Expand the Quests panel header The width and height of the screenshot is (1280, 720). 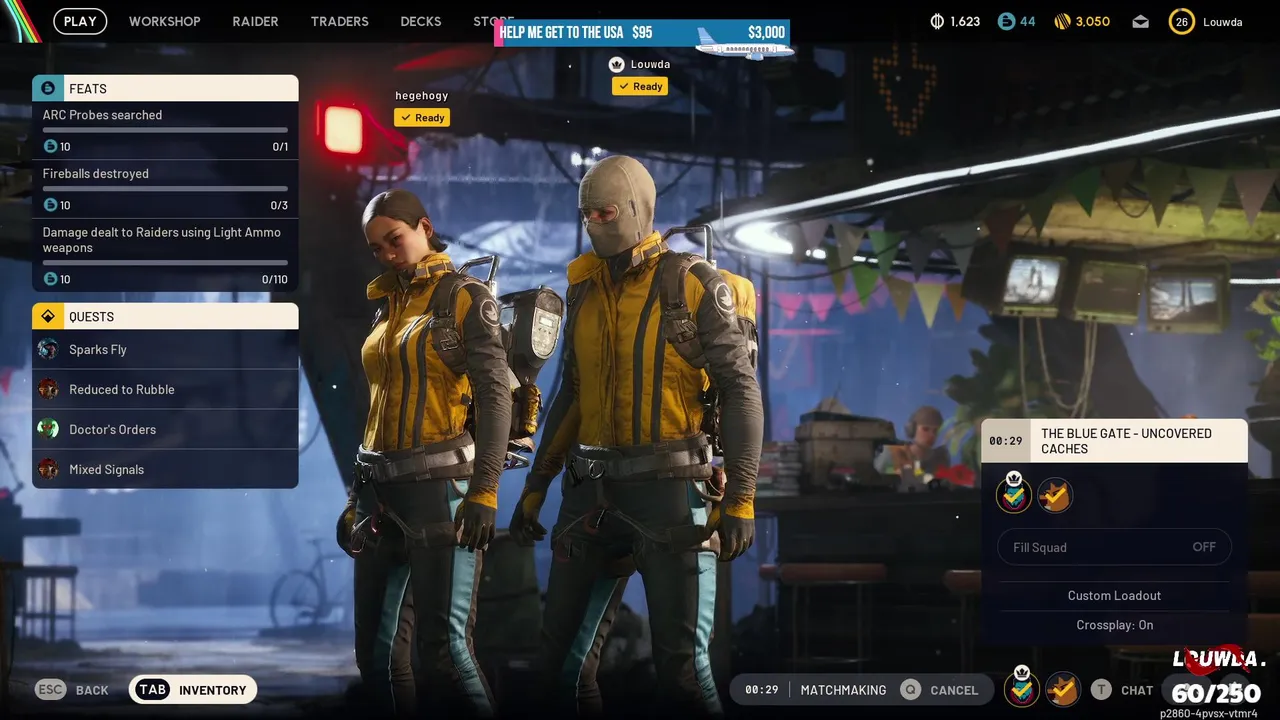click(x=165, y=316)
